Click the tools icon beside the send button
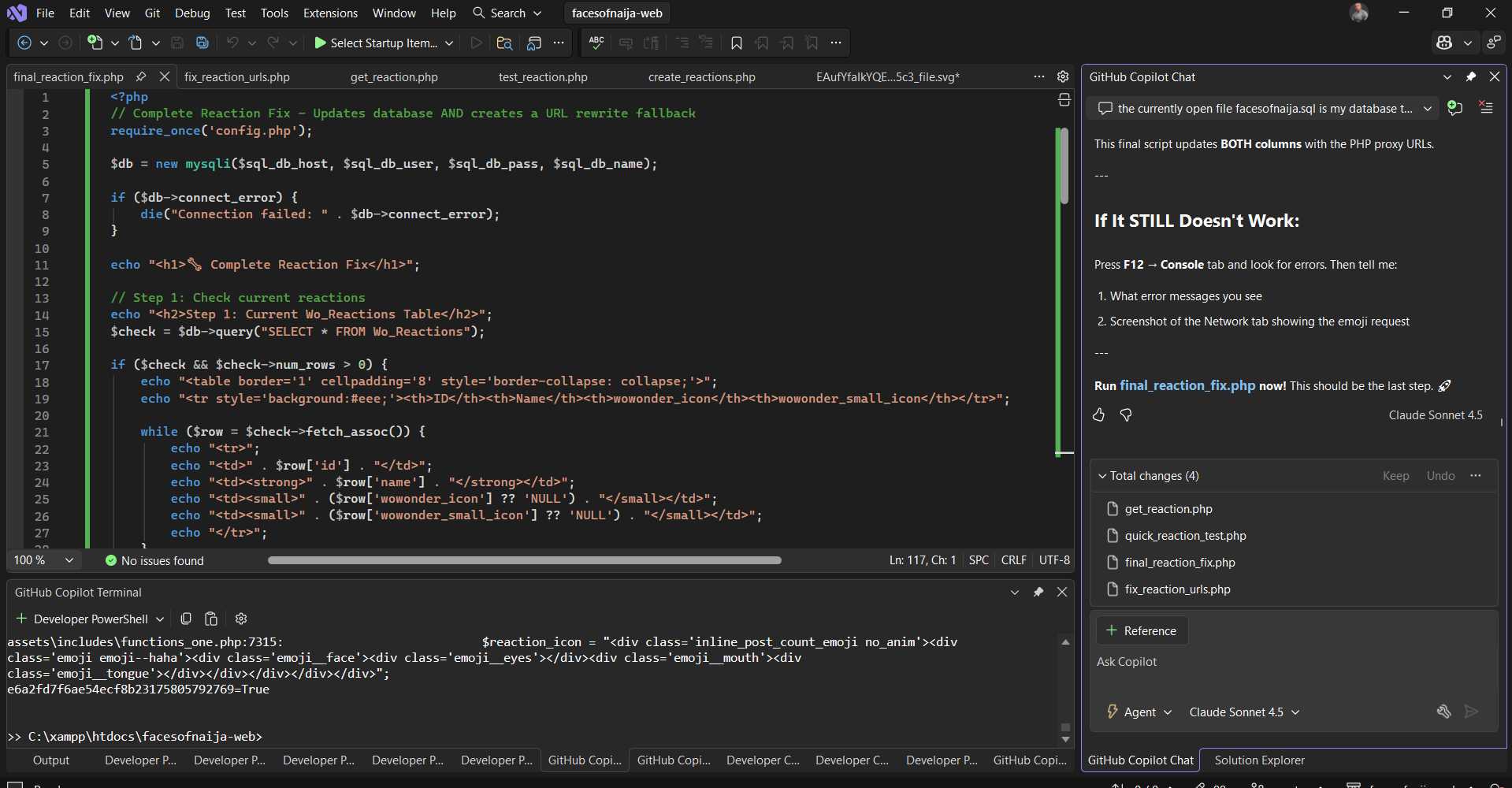1512x788 pixels. point(1443,712)
